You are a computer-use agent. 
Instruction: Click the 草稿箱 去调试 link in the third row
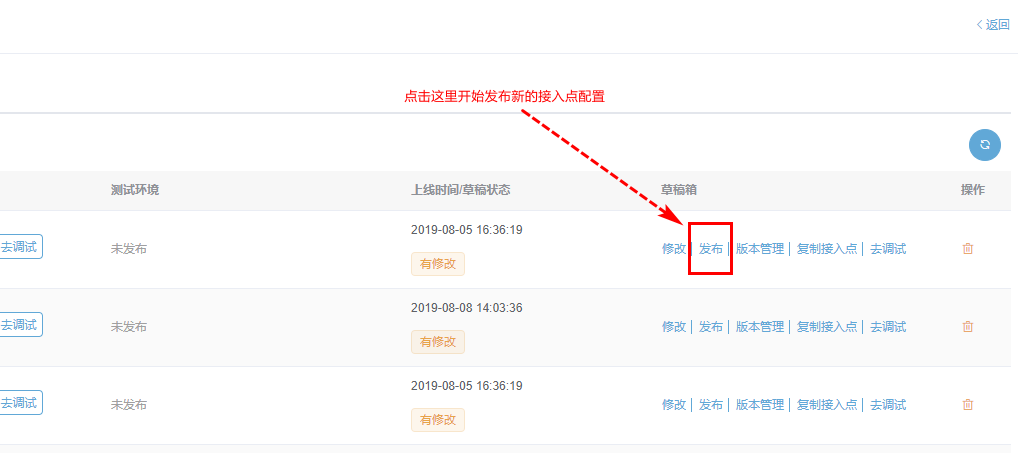888,405
